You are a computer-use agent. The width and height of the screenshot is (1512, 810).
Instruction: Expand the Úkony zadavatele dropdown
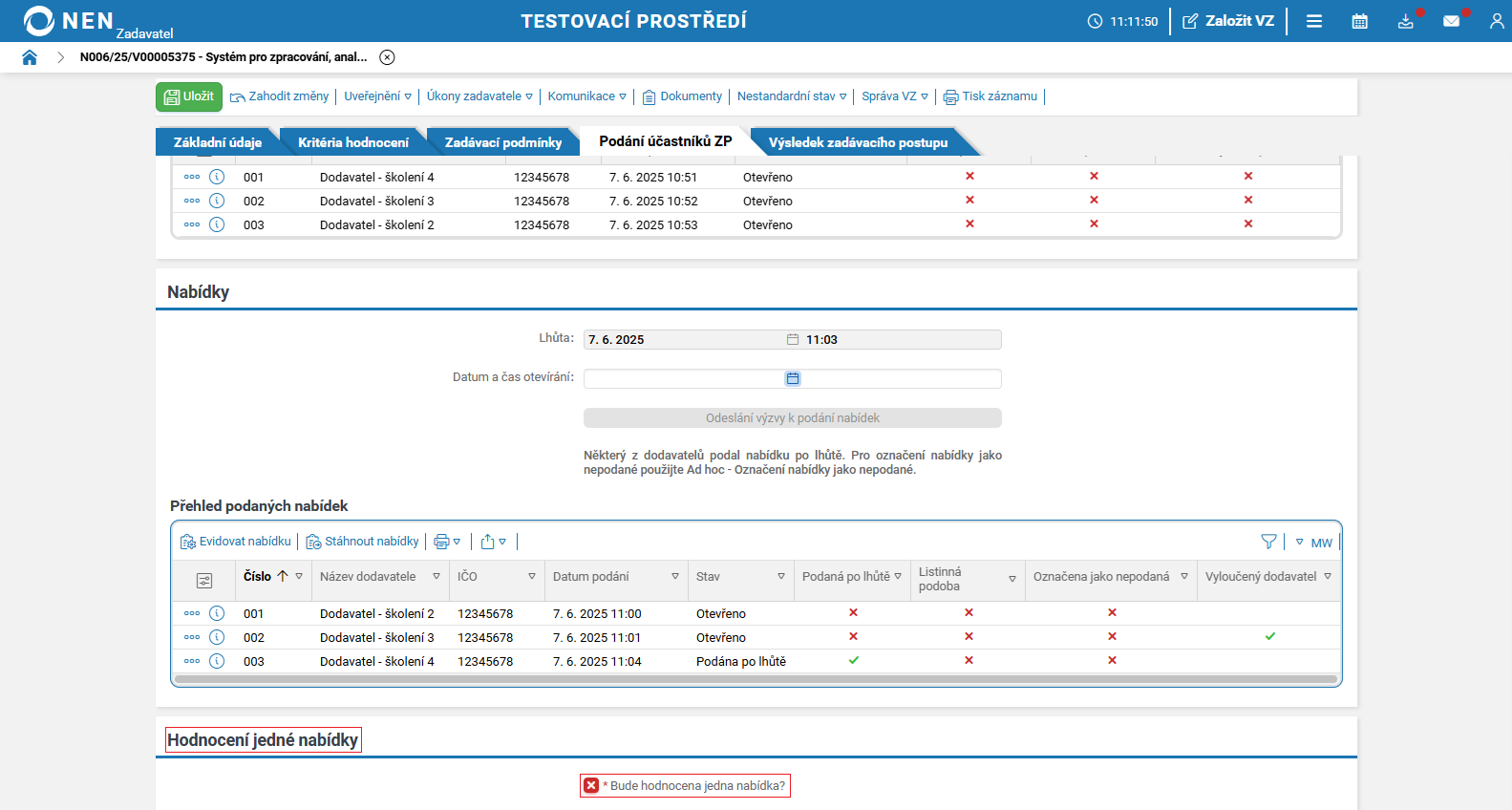[x=479, y=96]
